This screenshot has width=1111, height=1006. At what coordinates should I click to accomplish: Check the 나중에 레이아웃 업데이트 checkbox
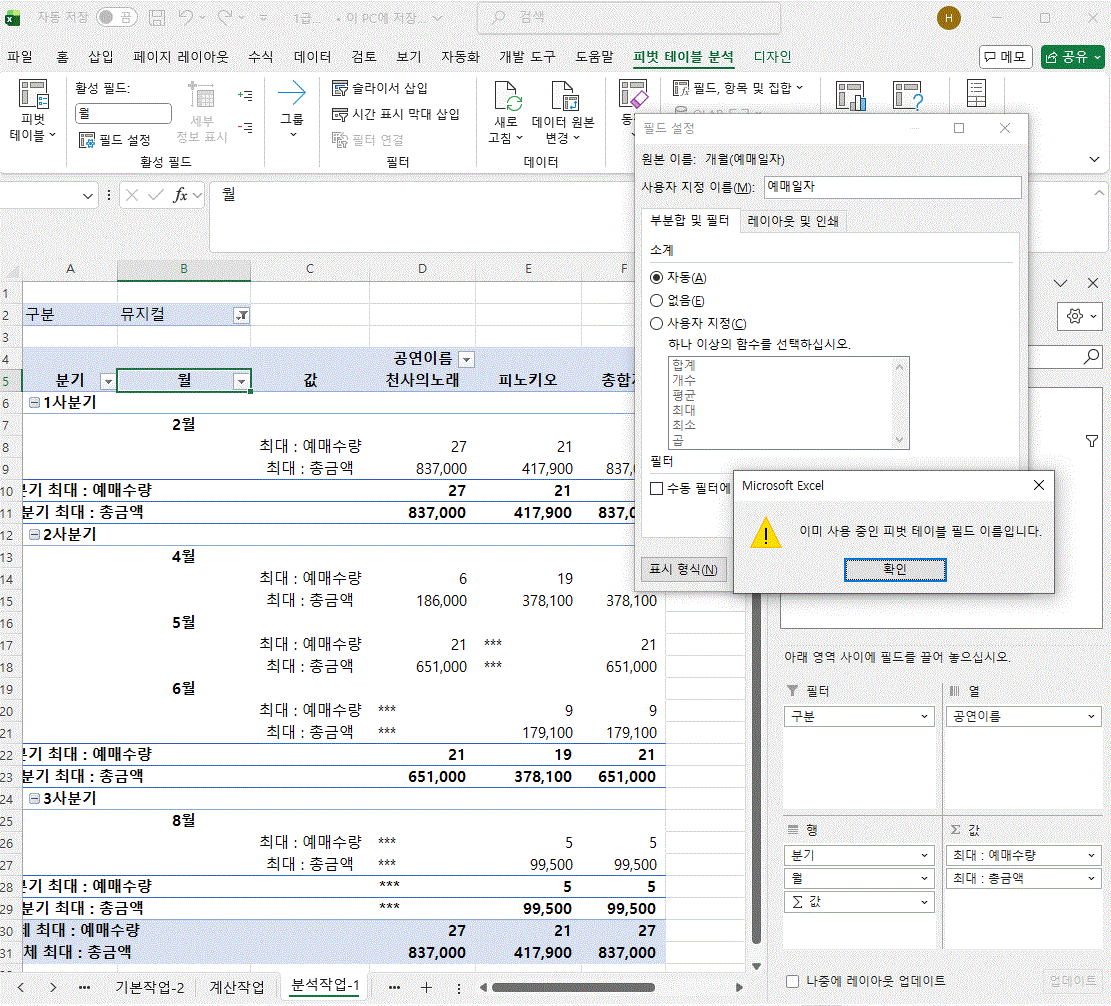[x=793, y=981]
